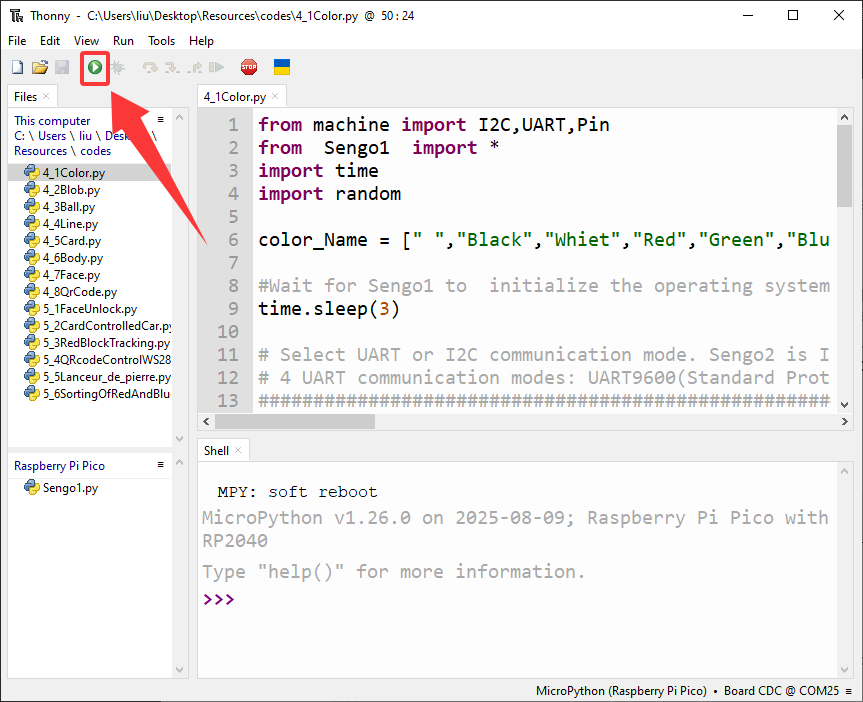Select 4_6Body.py in the file list
The image size is (863, 702).
73,258
